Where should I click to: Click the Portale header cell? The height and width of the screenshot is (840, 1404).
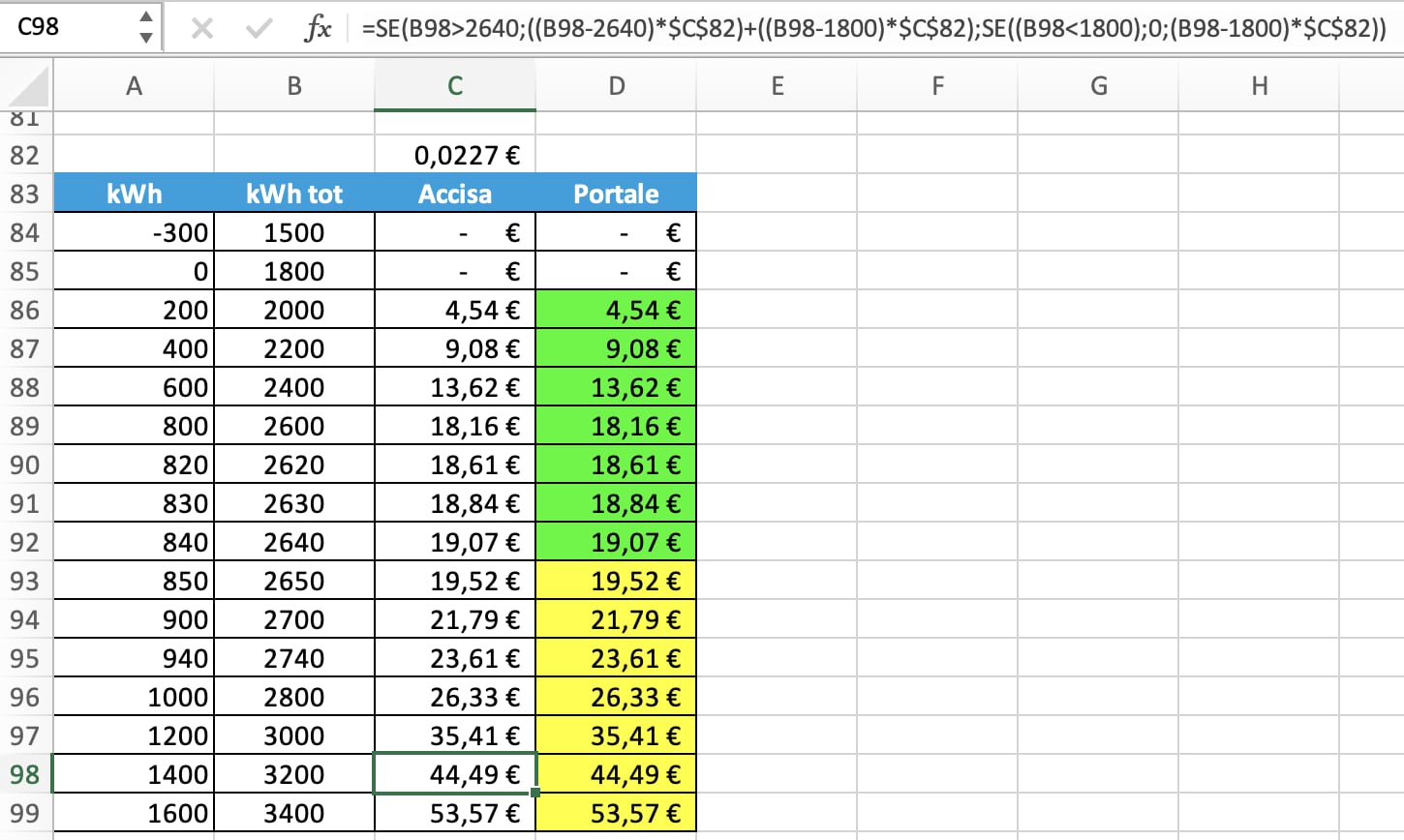point(616,194)
